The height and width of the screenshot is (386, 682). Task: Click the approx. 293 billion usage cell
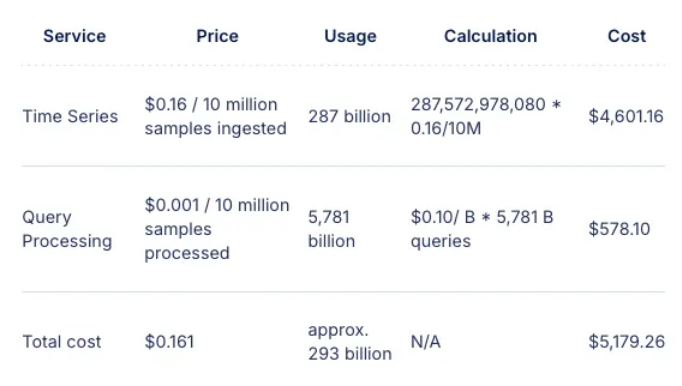pos(350,342)
